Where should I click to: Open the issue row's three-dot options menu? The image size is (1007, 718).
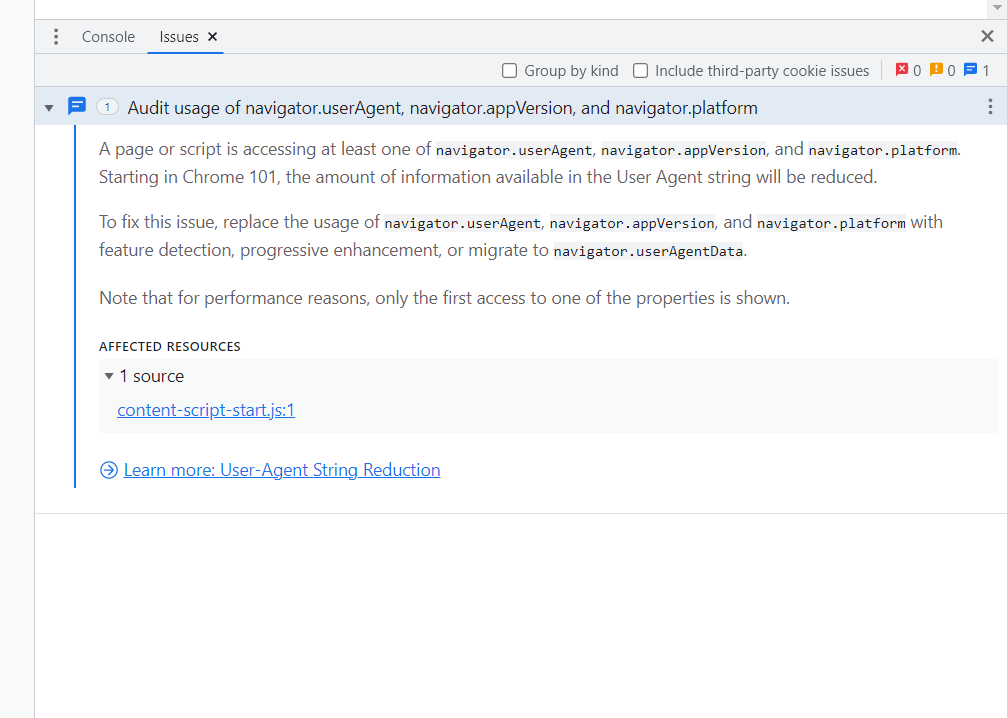tap(990, 107)
